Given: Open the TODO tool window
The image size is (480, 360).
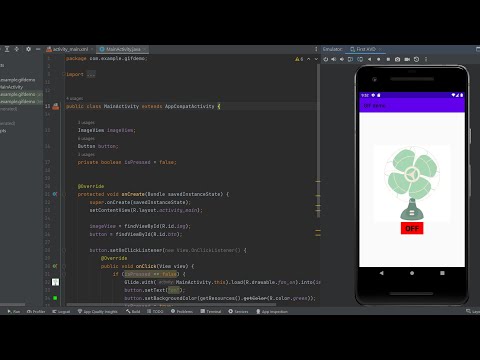Looking at the screenshot, I should click(x=155, y=311).
